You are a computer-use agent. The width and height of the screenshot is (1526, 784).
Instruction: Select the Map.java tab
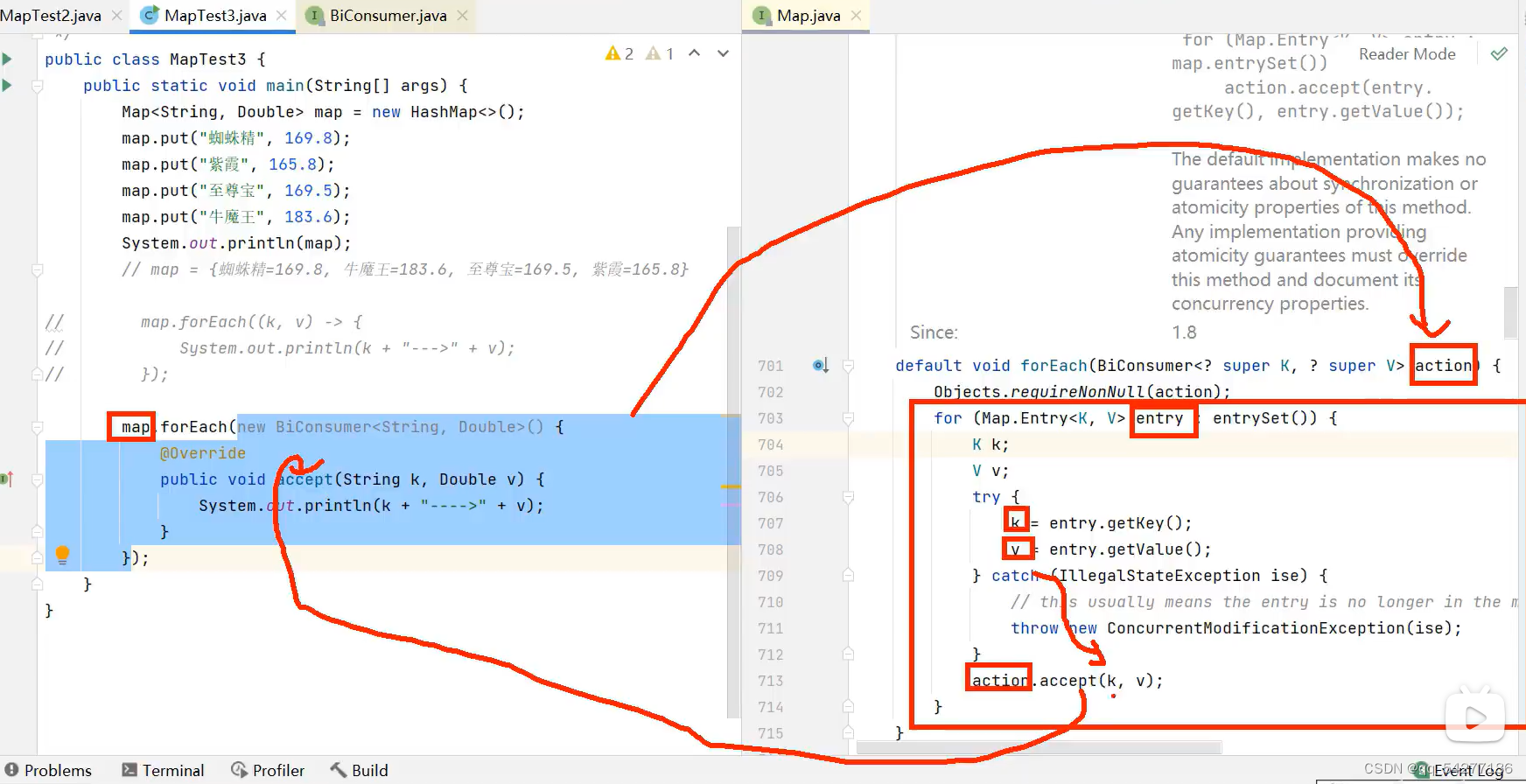pos(808,16)
